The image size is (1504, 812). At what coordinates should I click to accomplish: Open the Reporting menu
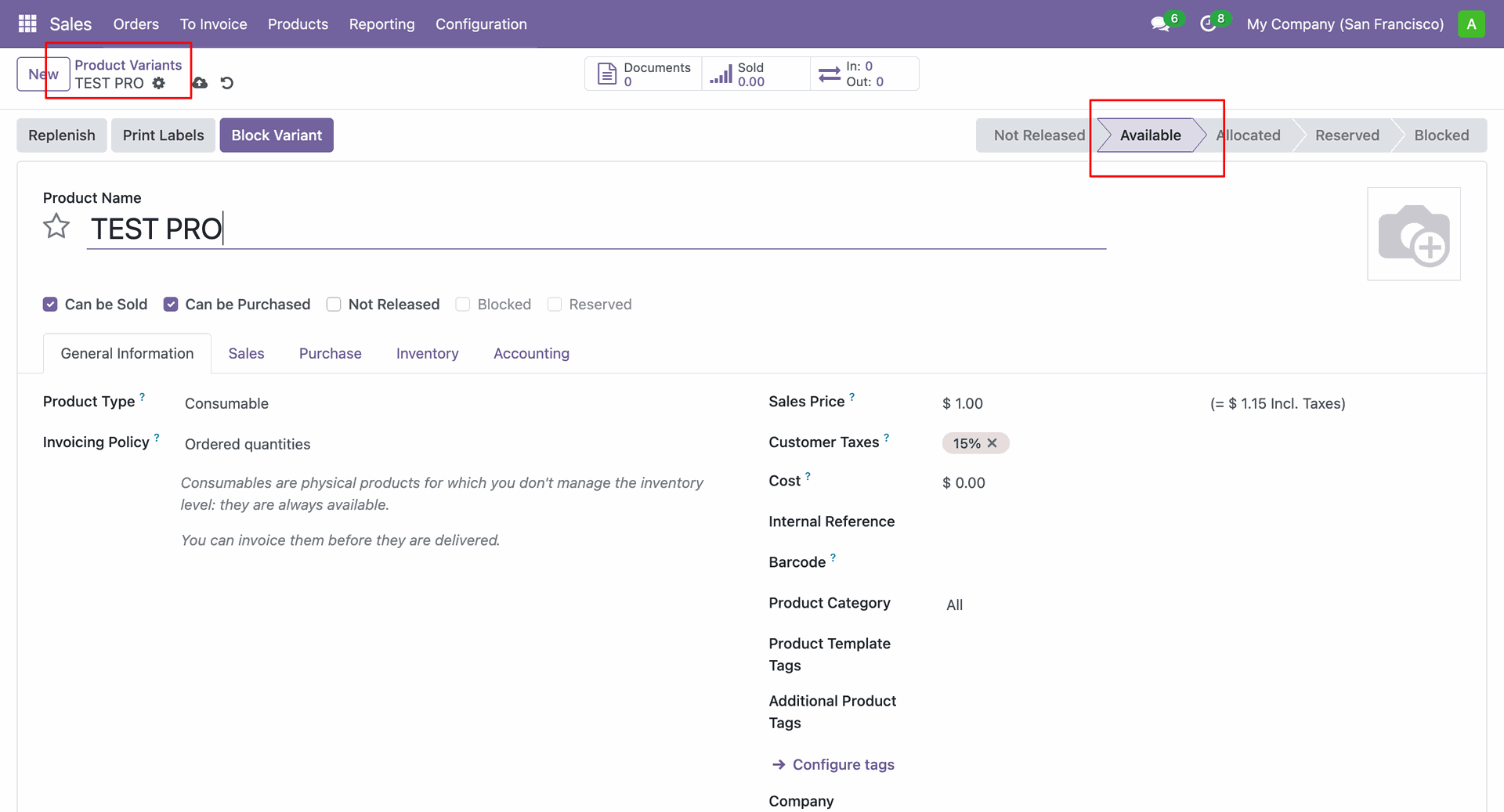point(381,24)
